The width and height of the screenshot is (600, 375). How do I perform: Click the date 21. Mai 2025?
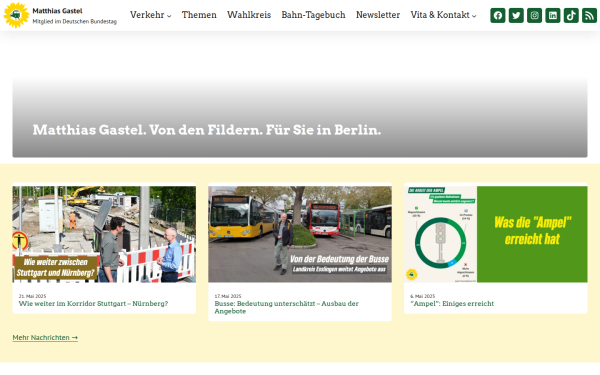click(x=32, y=296)
